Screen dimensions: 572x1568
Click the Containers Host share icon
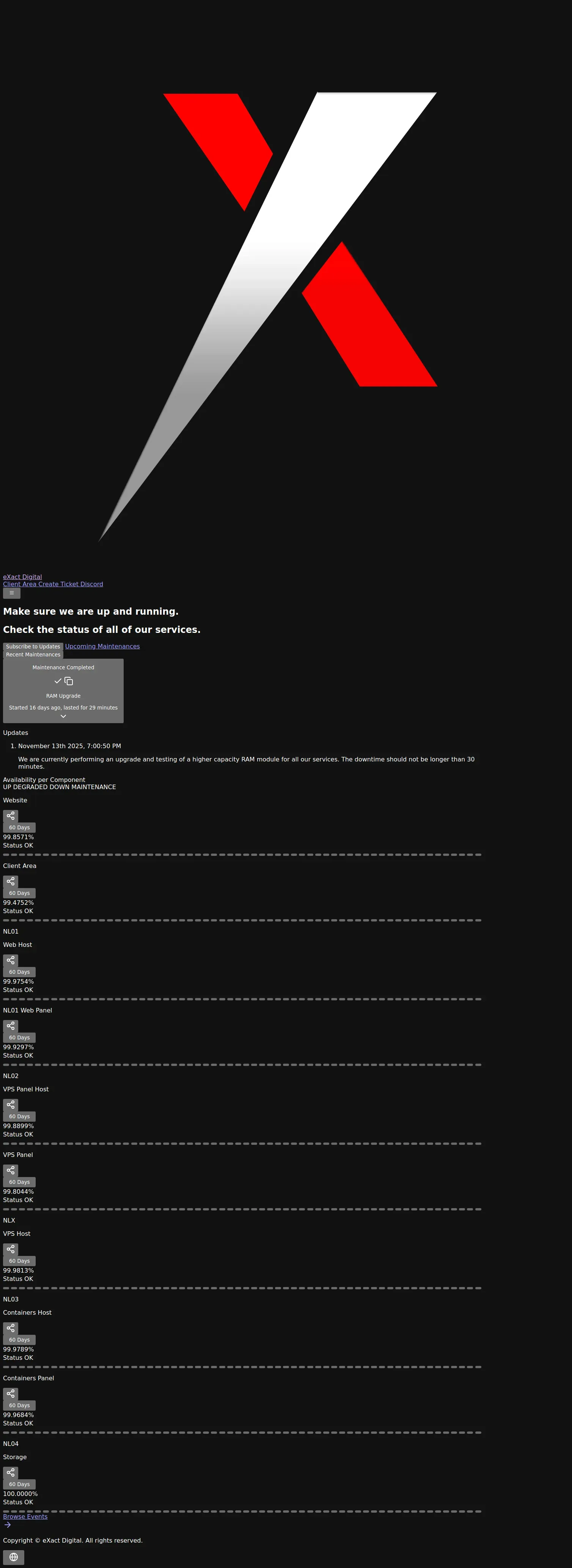[10, 1328]
